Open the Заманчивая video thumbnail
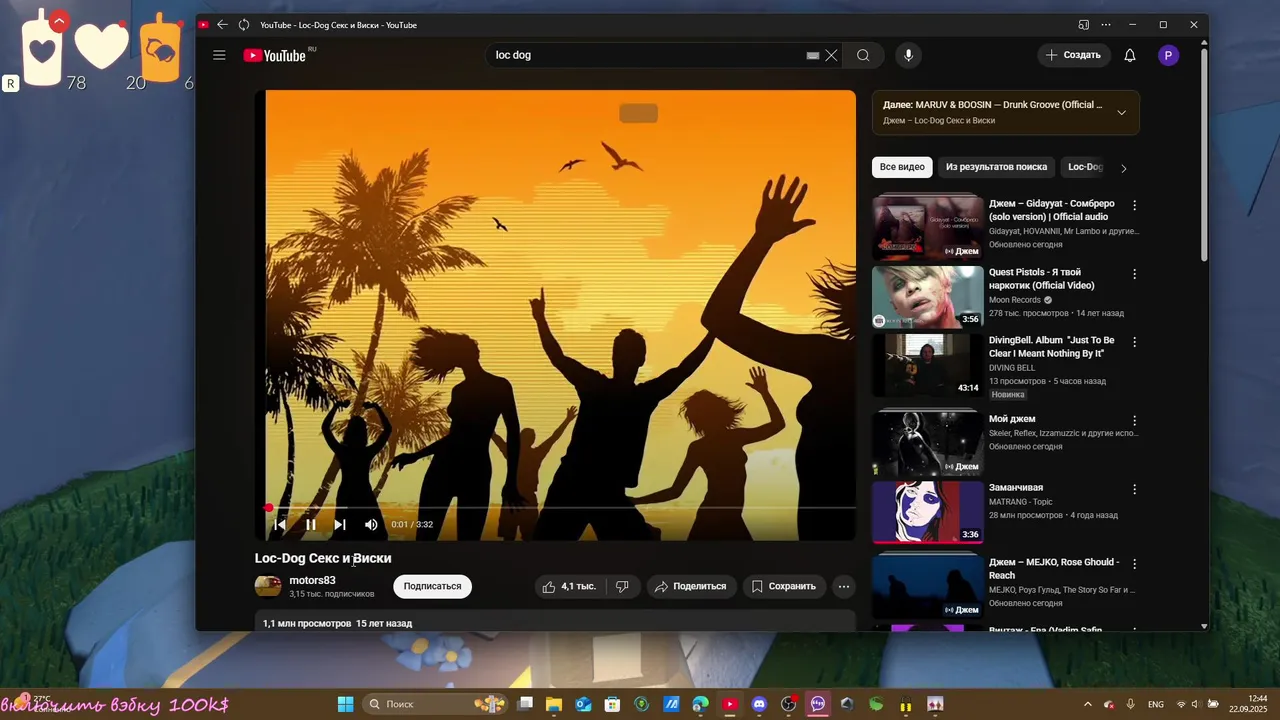 click(x=928, y=511)
